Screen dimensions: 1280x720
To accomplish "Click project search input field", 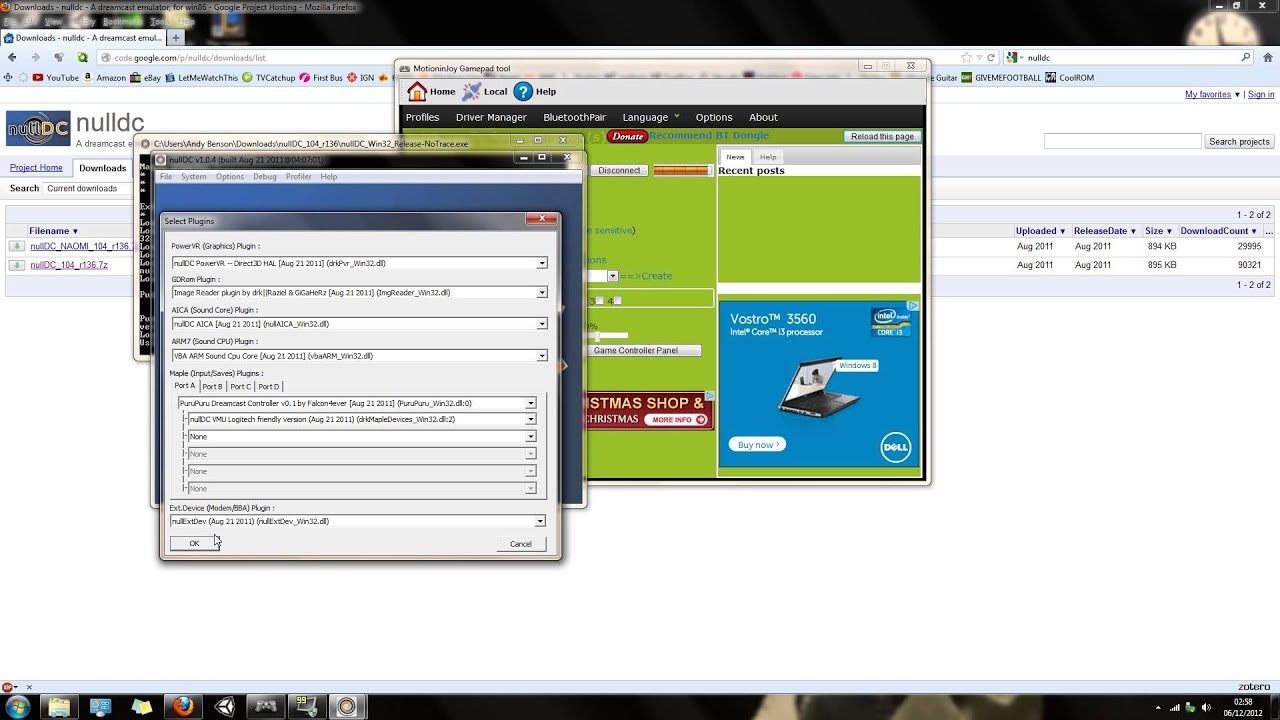I will click(1122, 142).
